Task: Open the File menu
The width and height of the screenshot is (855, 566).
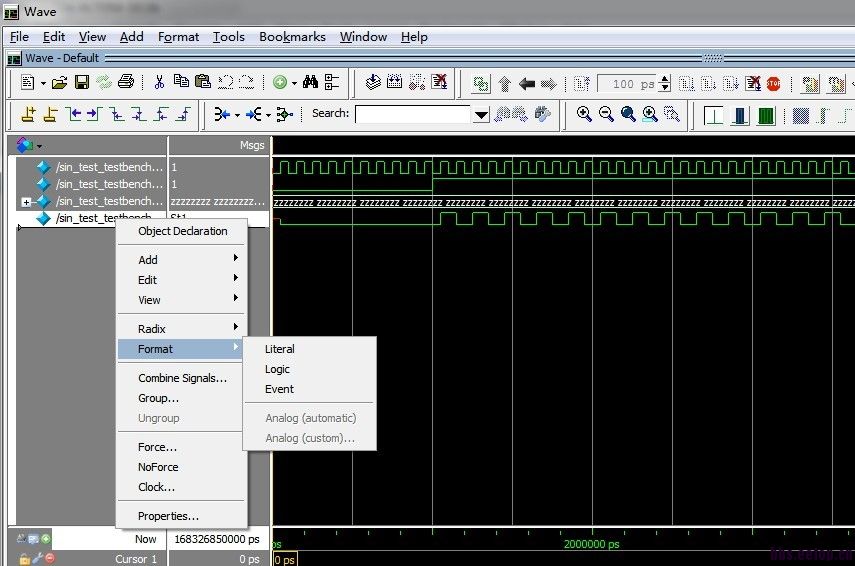Action: (x=19, y=37)
